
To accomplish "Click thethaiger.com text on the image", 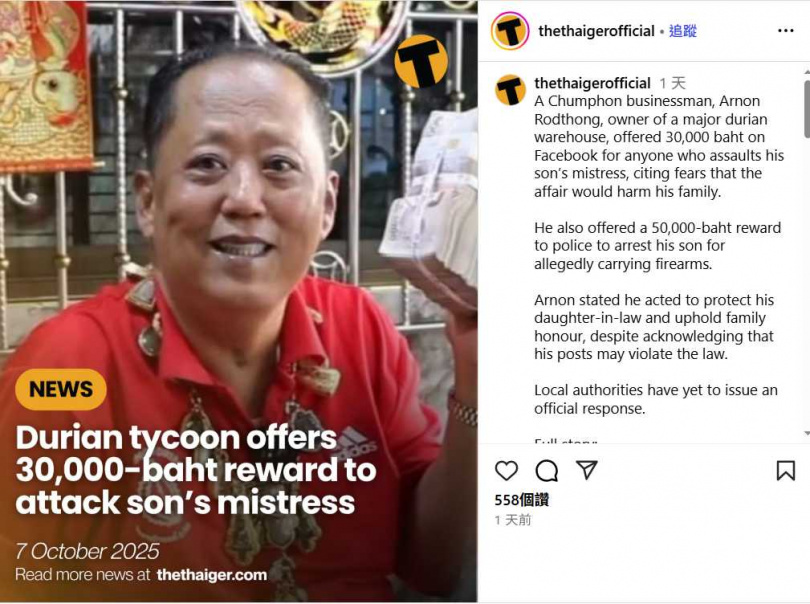I will coord(212,575).
